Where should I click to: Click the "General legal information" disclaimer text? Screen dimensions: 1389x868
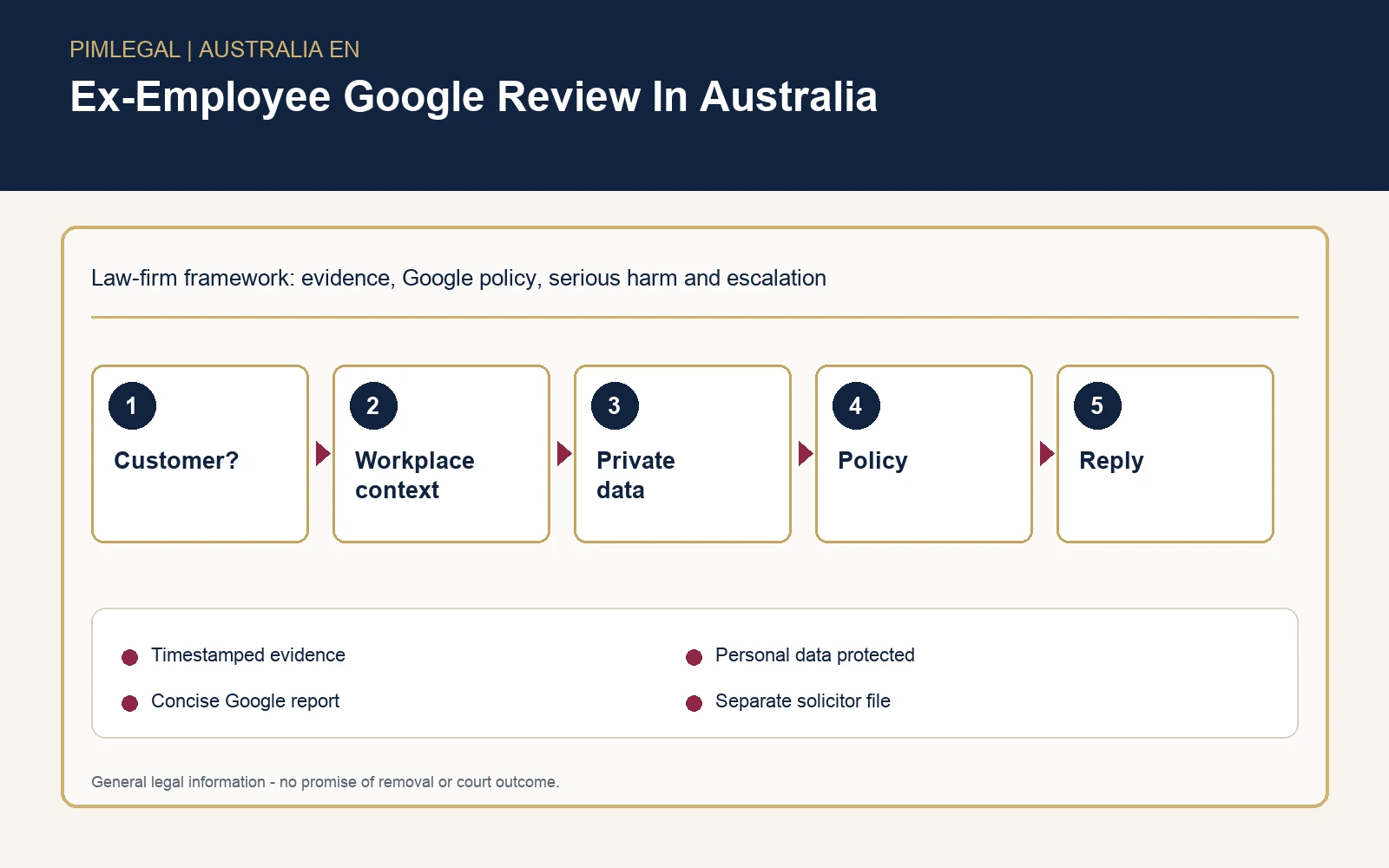(x=326, y=782)
